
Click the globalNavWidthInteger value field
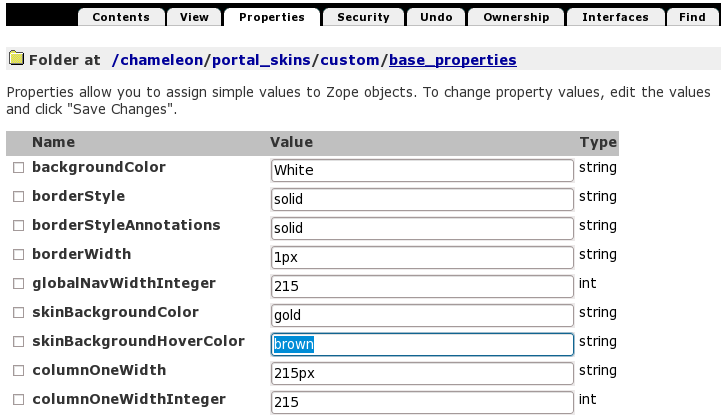coord(422,286)
